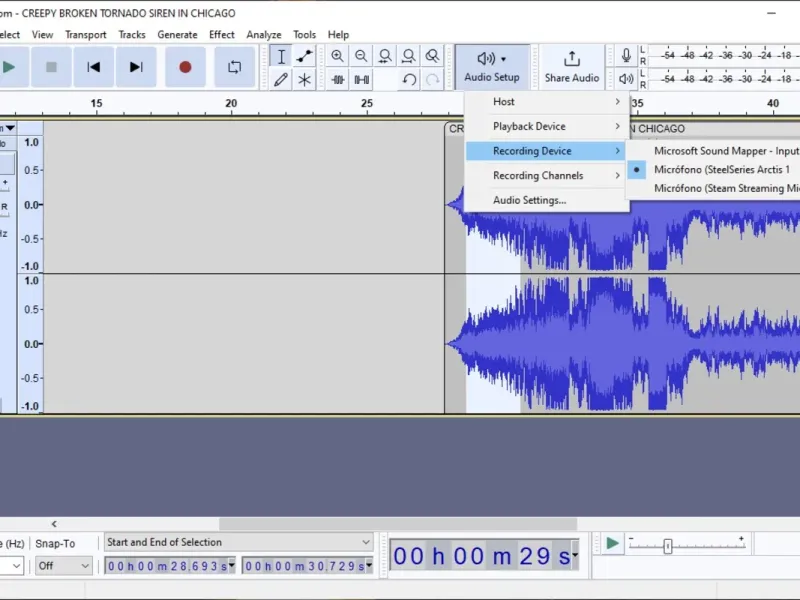
Task: Select the Envelope tool
Action: click(x=305, y=56)
